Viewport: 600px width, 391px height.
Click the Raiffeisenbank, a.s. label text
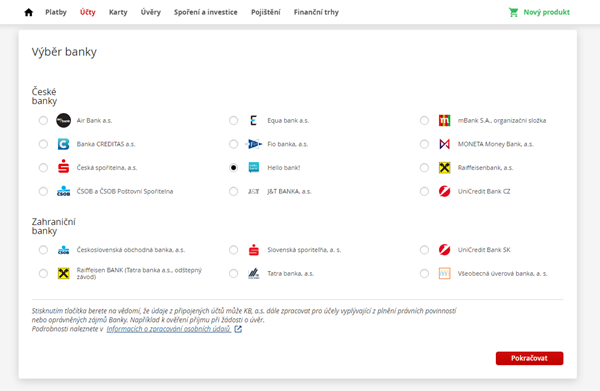(x=485, y=168)
